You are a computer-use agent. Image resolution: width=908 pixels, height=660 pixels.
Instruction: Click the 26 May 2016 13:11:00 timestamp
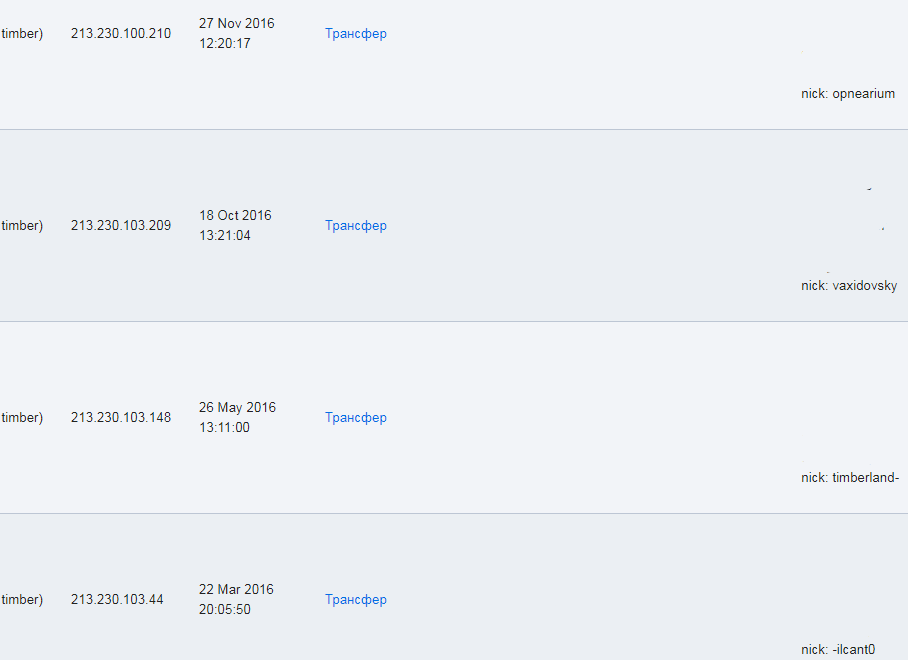click(237, 418)
